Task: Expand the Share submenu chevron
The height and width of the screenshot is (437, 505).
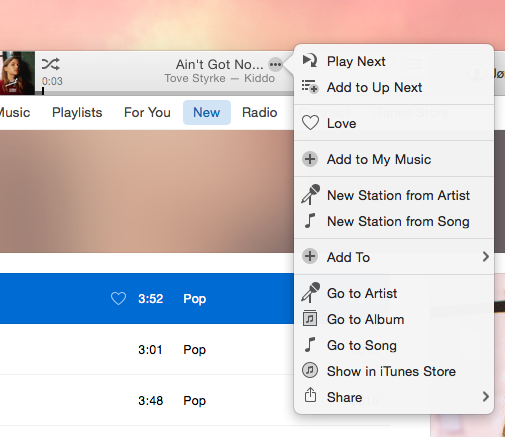Action: click(486, 397)
